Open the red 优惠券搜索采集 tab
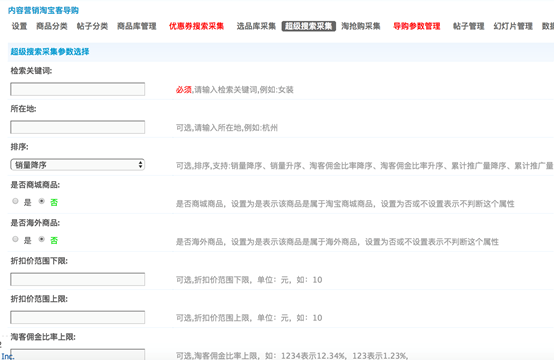Image resolution: width=555 pixels, height=361 pixels. [196, 26]
